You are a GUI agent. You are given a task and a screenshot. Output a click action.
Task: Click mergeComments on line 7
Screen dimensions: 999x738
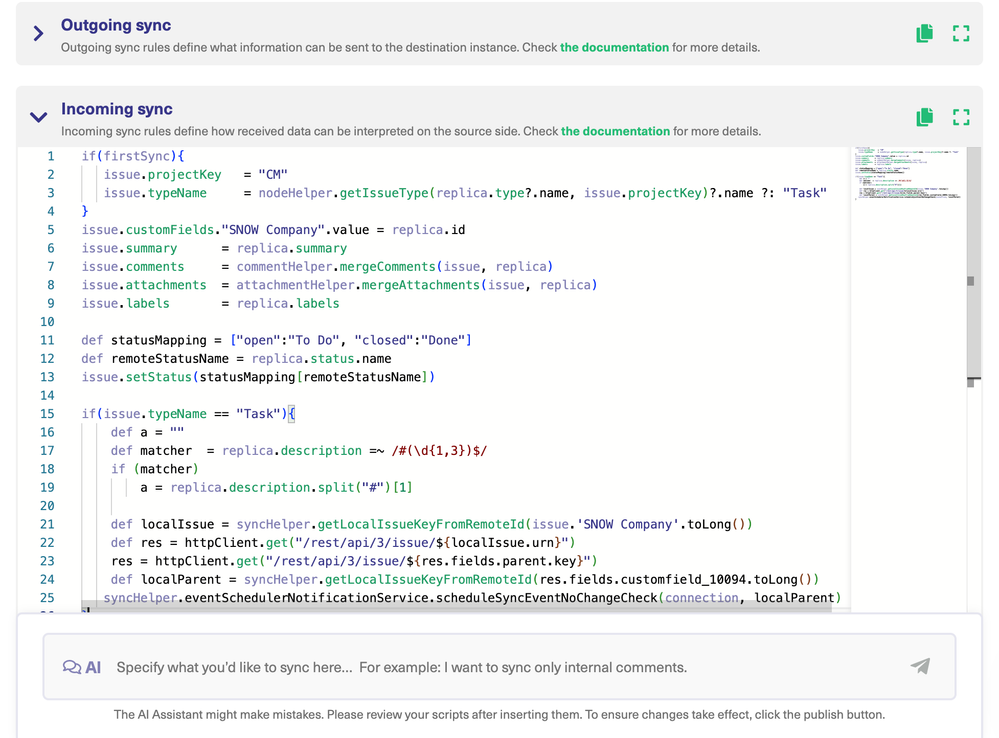(387, 266)
